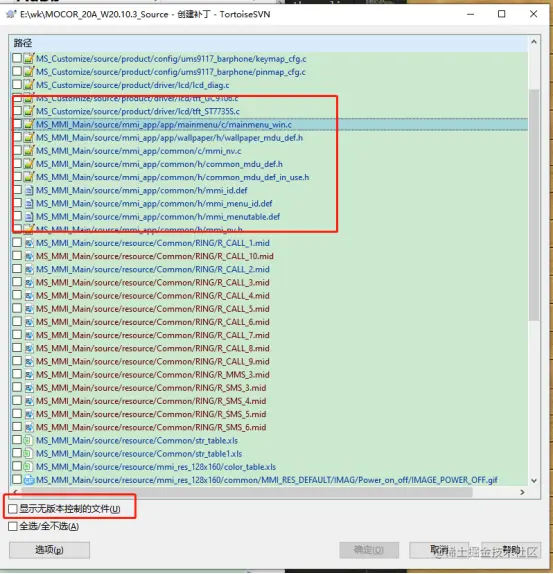Screen dimensions: 553x574
Task: Click file icon of lcd_diag.c row
Action: coord(29,85)
